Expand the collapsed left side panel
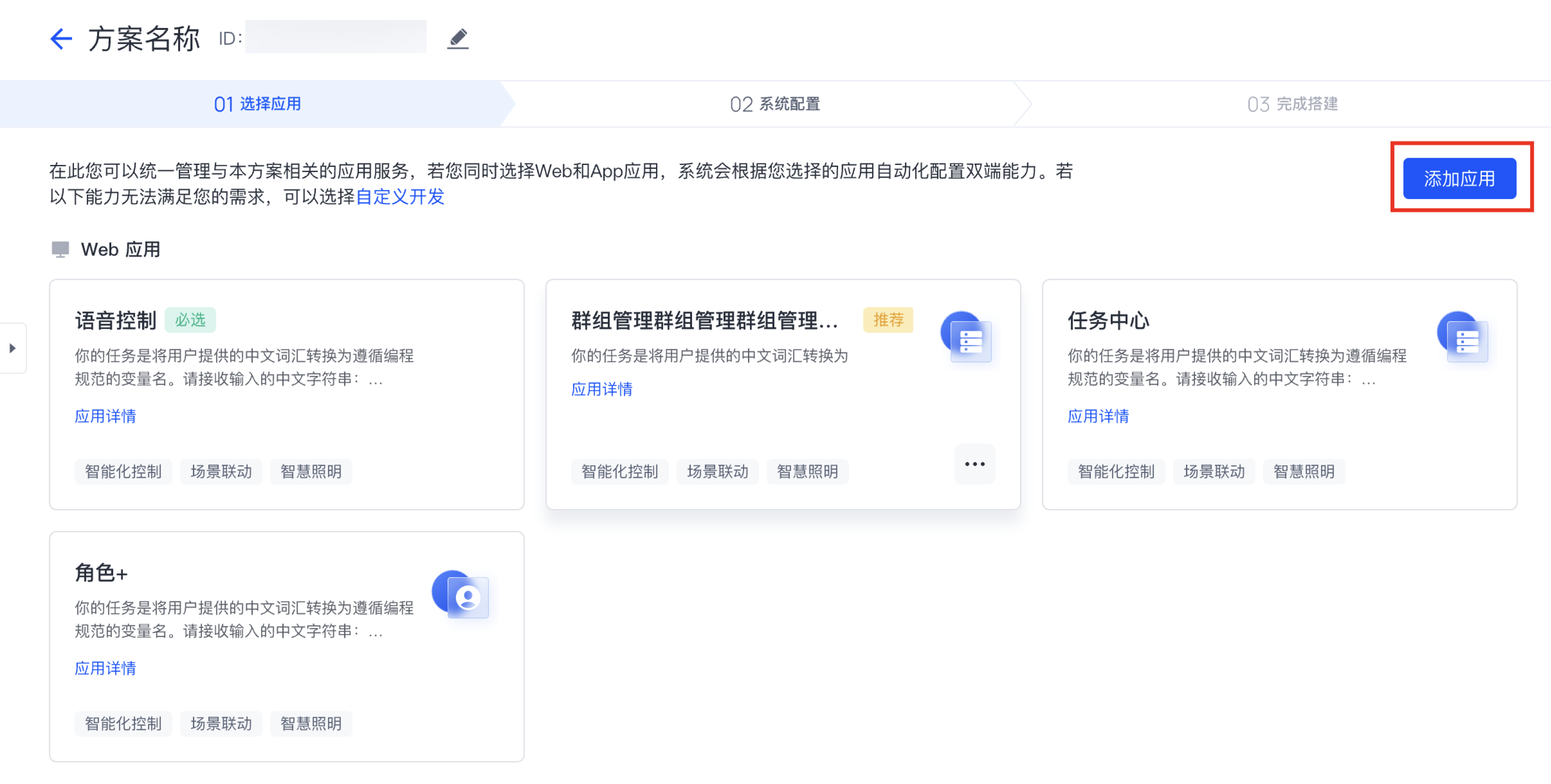 (x=12, y=347)
